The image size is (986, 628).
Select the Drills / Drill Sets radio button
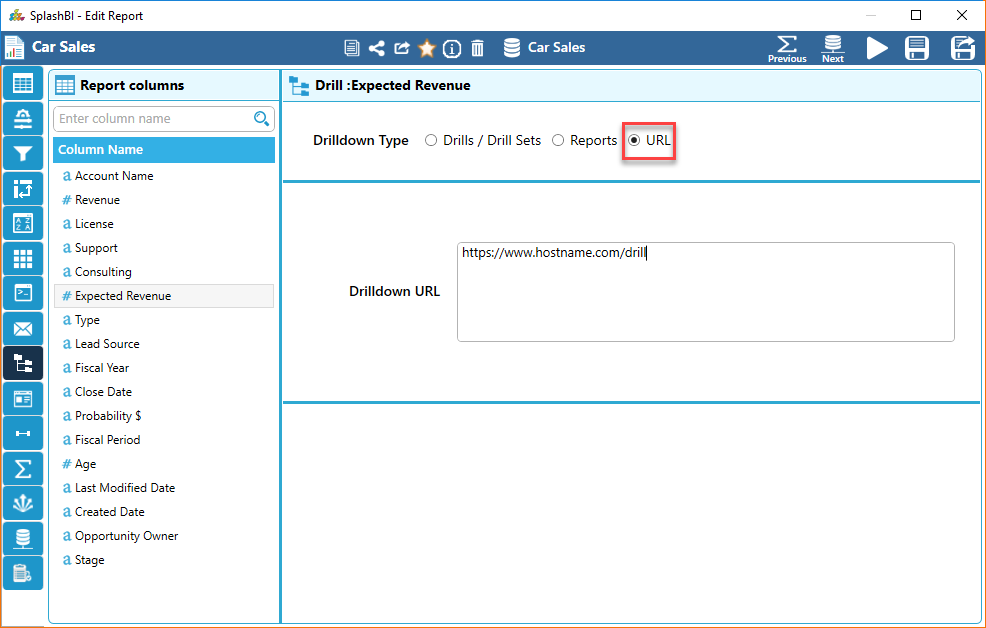click(x=432, y=141)
